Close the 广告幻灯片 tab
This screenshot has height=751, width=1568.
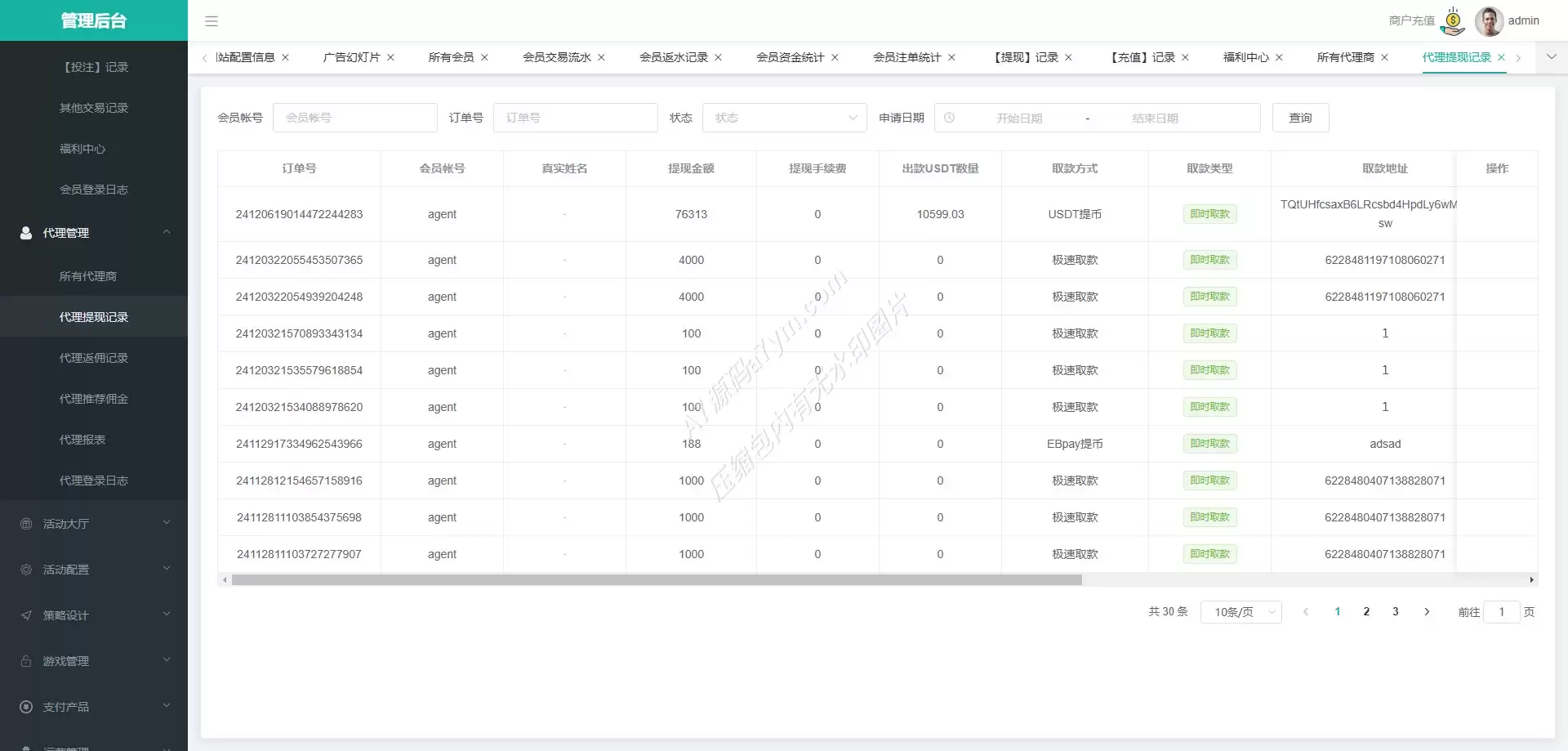(390, 57)
